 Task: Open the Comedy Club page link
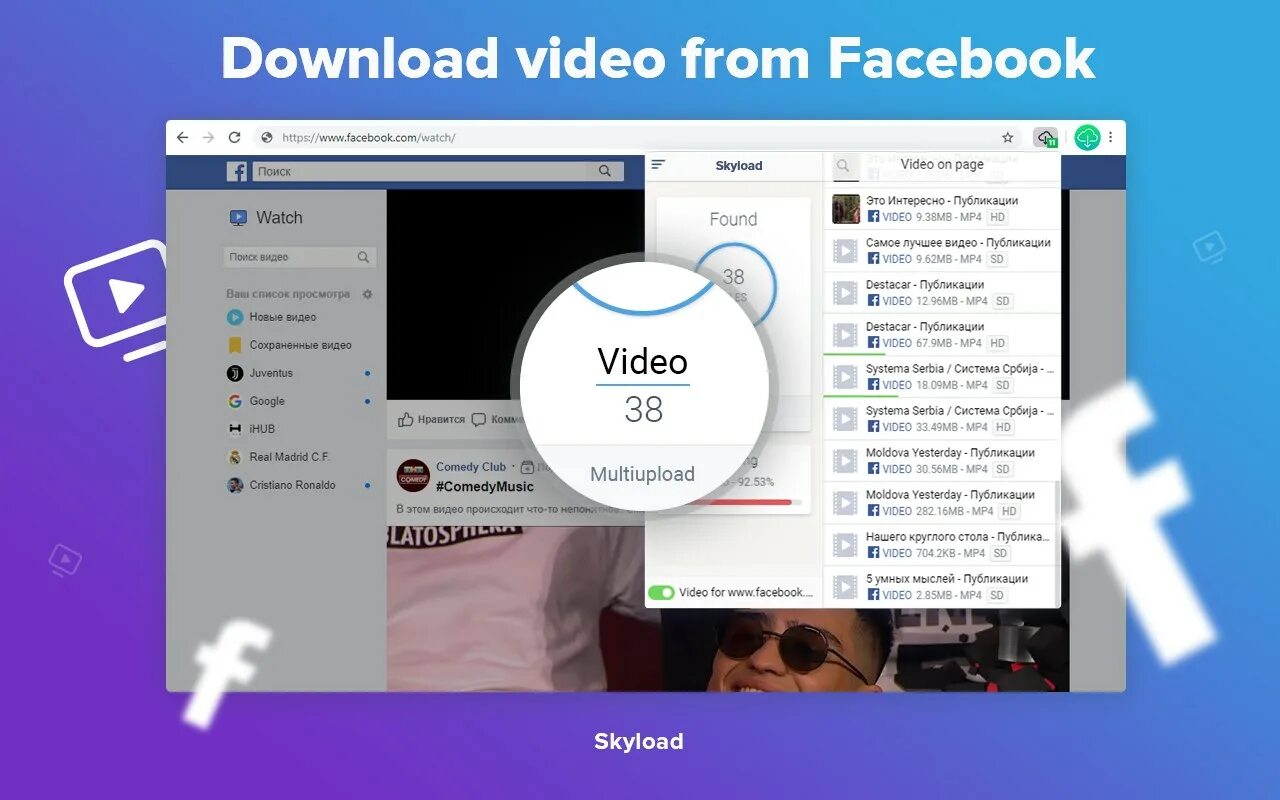click(x=471, y=467)
